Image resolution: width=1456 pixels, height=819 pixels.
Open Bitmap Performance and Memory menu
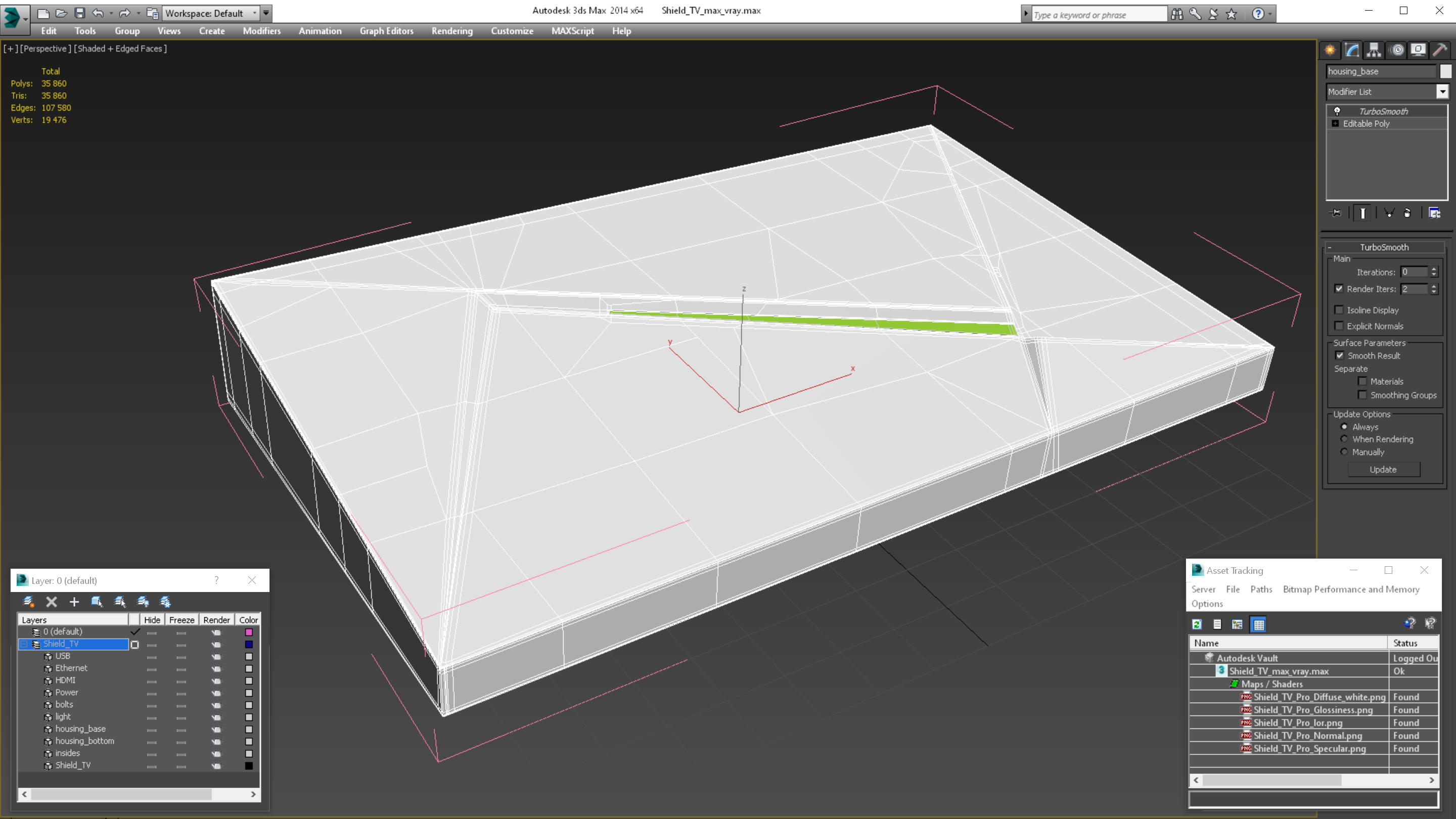pyautogui.click(x=1351, y=589)
